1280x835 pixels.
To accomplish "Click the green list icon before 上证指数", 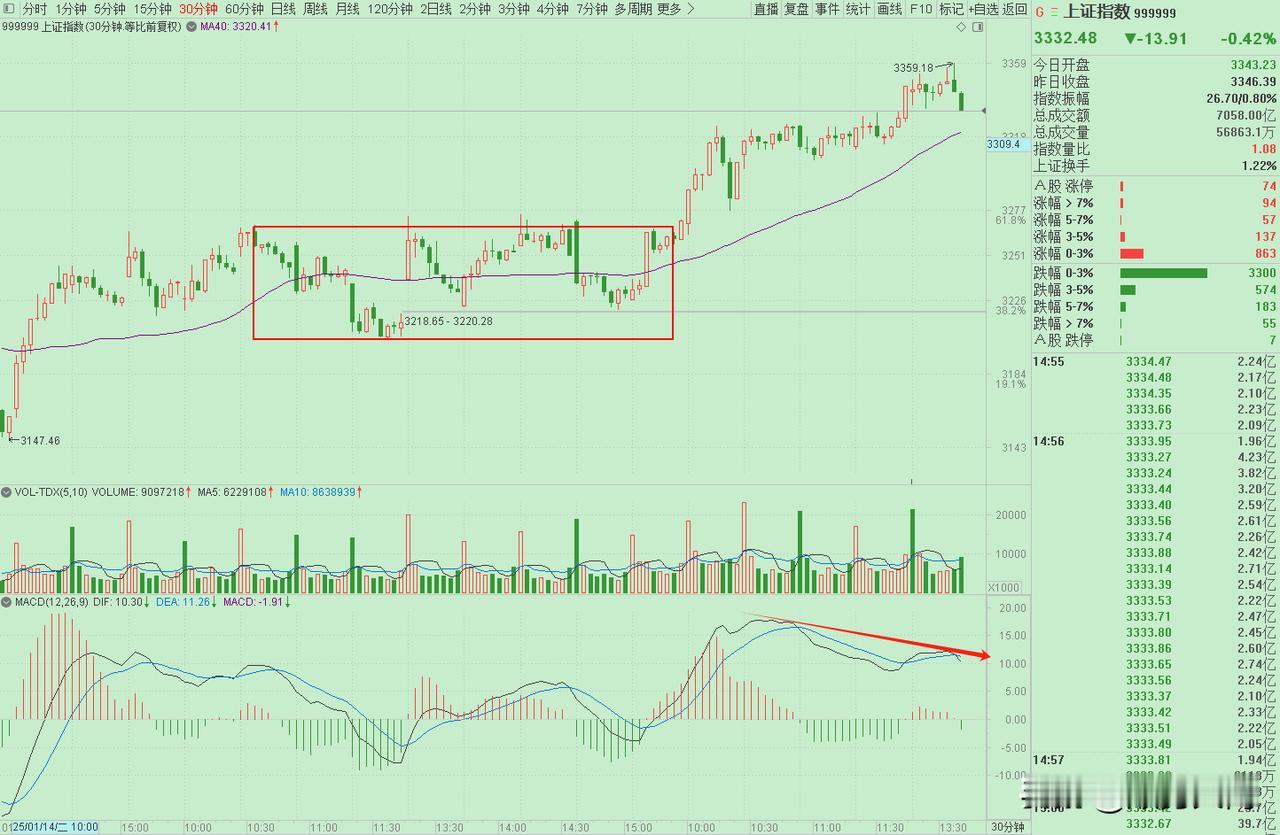I will click(1053, 13).
